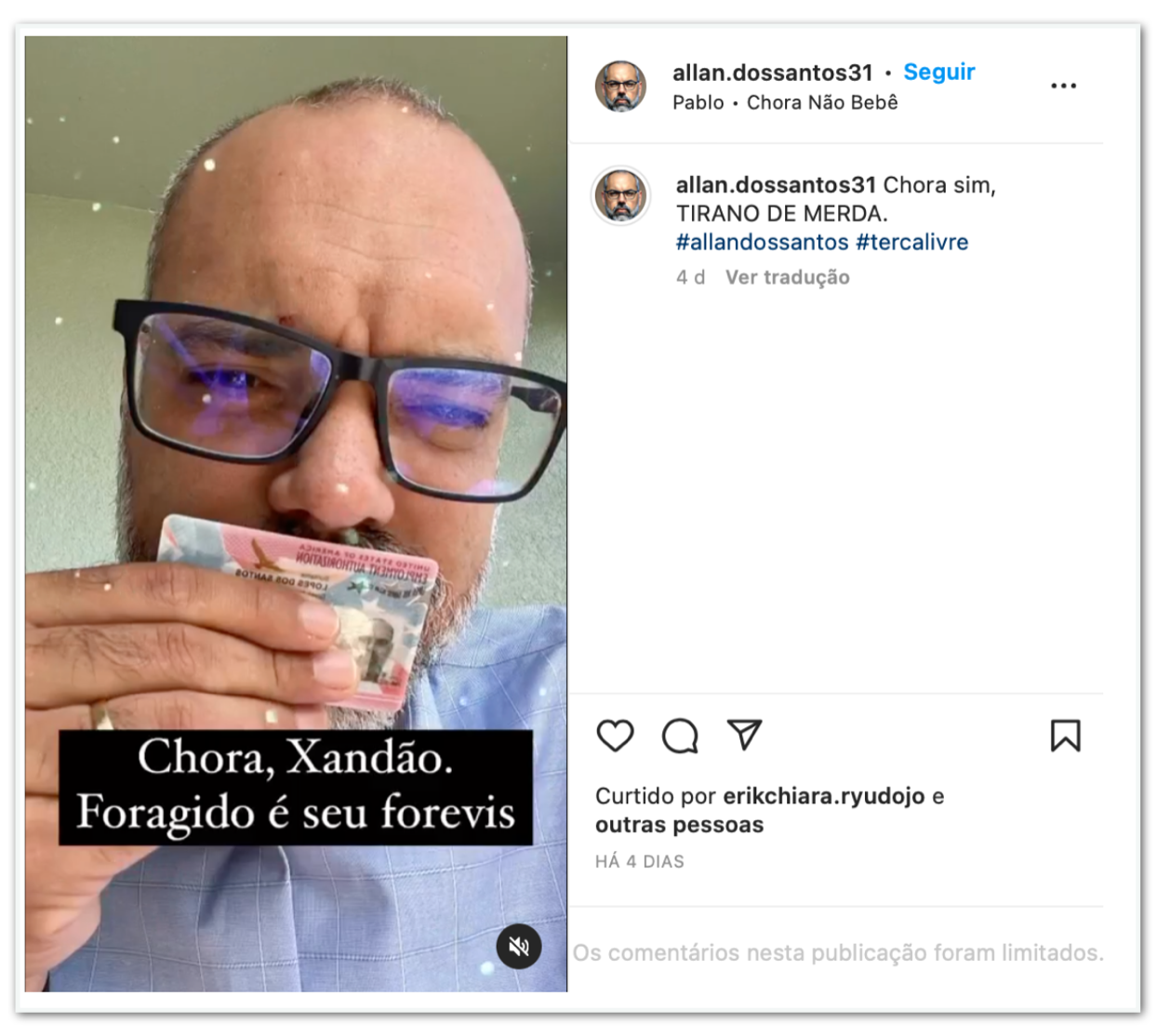Screen dimensions: 1157x1036
Task: Click the caption username allan.dossantos31
Action: point(776,185)
